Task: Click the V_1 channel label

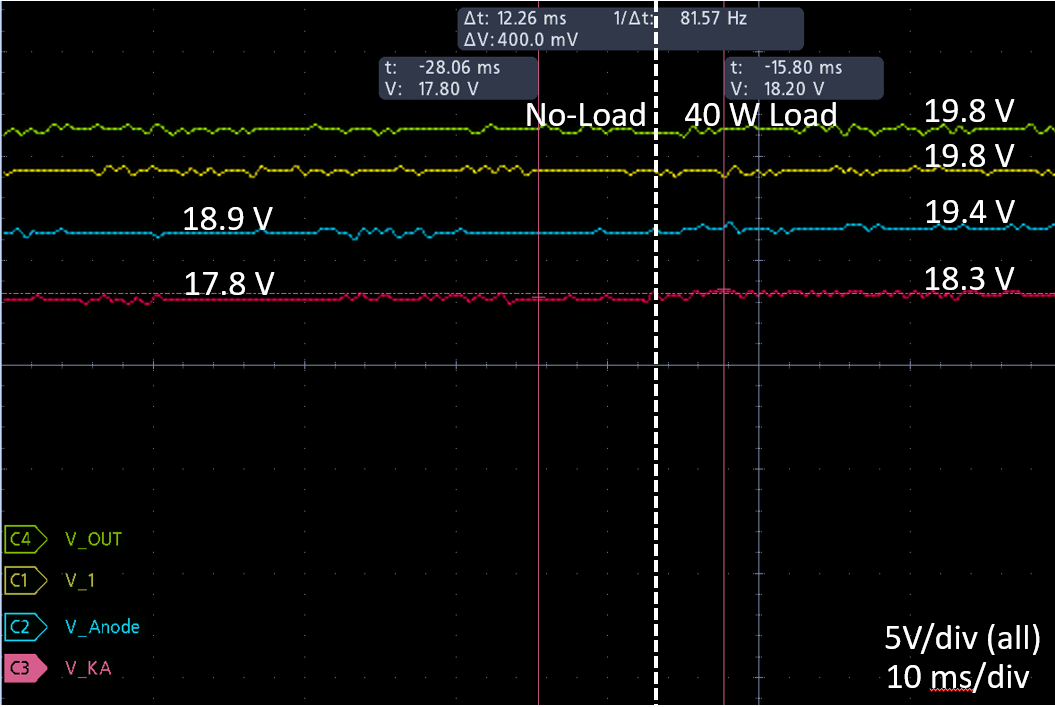Action: click(x=80, y=580)
